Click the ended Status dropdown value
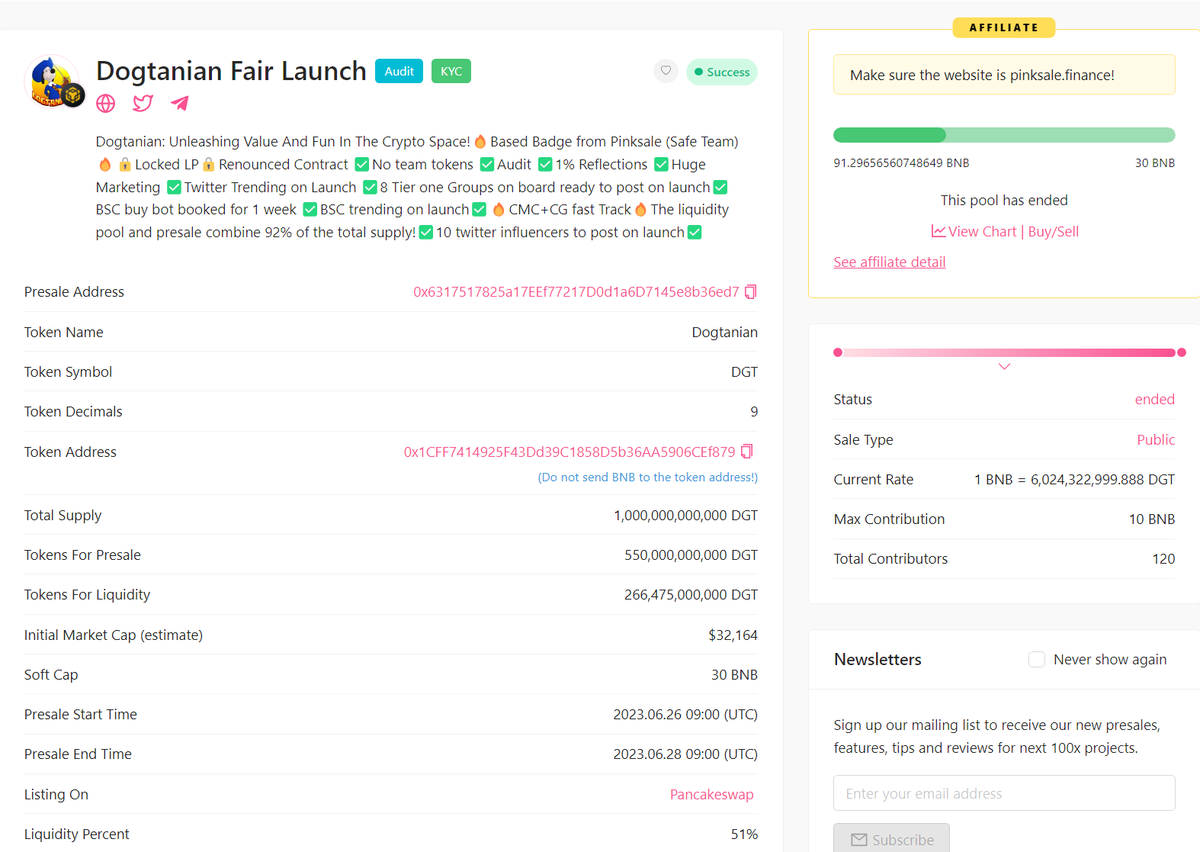The height and width of the screenshot is (852, 1200). pos(1155,399)
